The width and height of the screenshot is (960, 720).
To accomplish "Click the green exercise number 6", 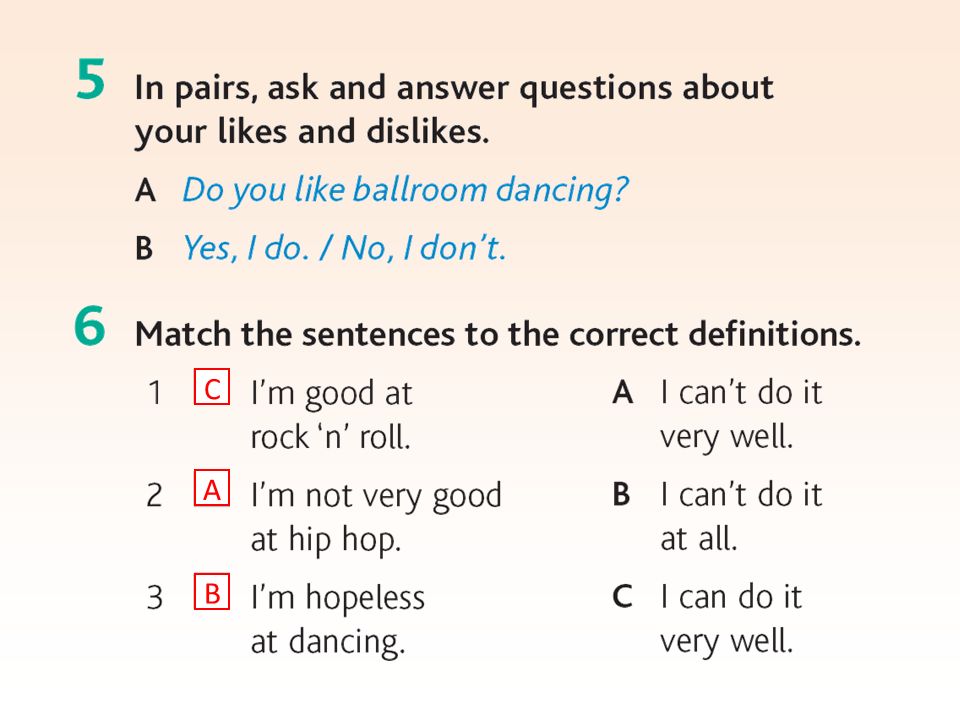I will pos(90,326).
